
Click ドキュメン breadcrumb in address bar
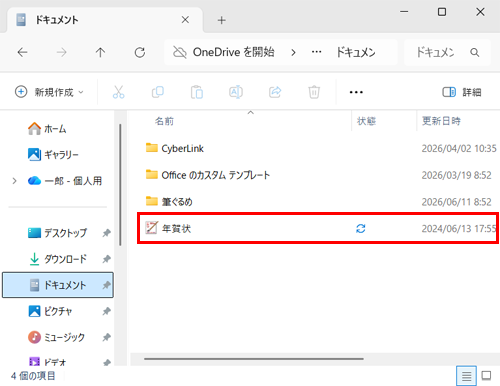[x=356, y=52]
